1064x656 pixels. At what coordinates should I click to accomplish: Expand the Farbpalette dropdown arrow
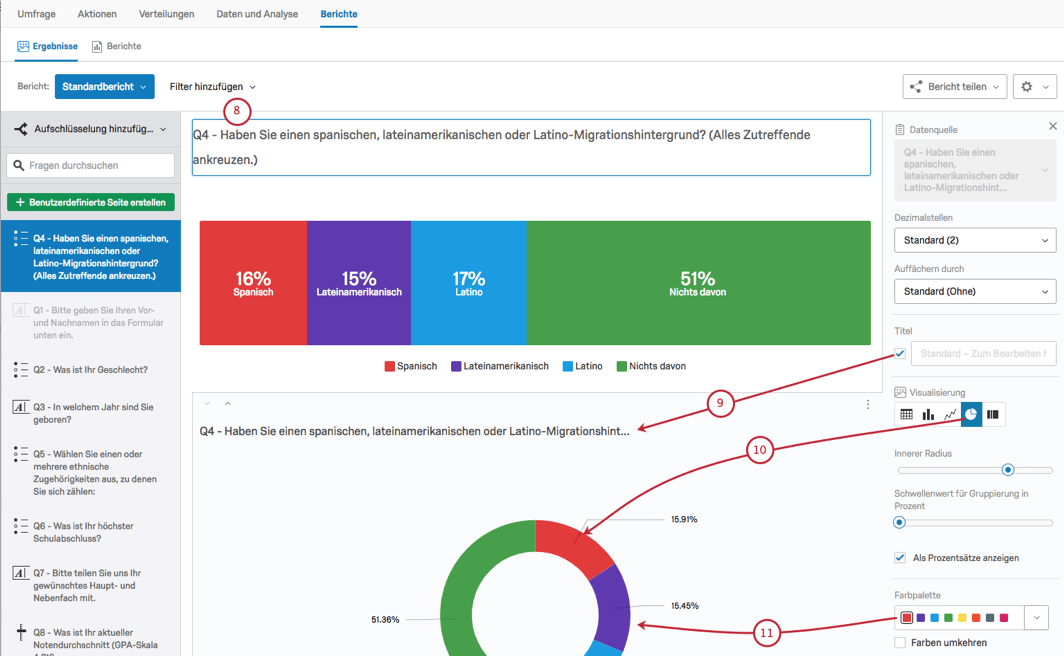[x=1037, y=618]
